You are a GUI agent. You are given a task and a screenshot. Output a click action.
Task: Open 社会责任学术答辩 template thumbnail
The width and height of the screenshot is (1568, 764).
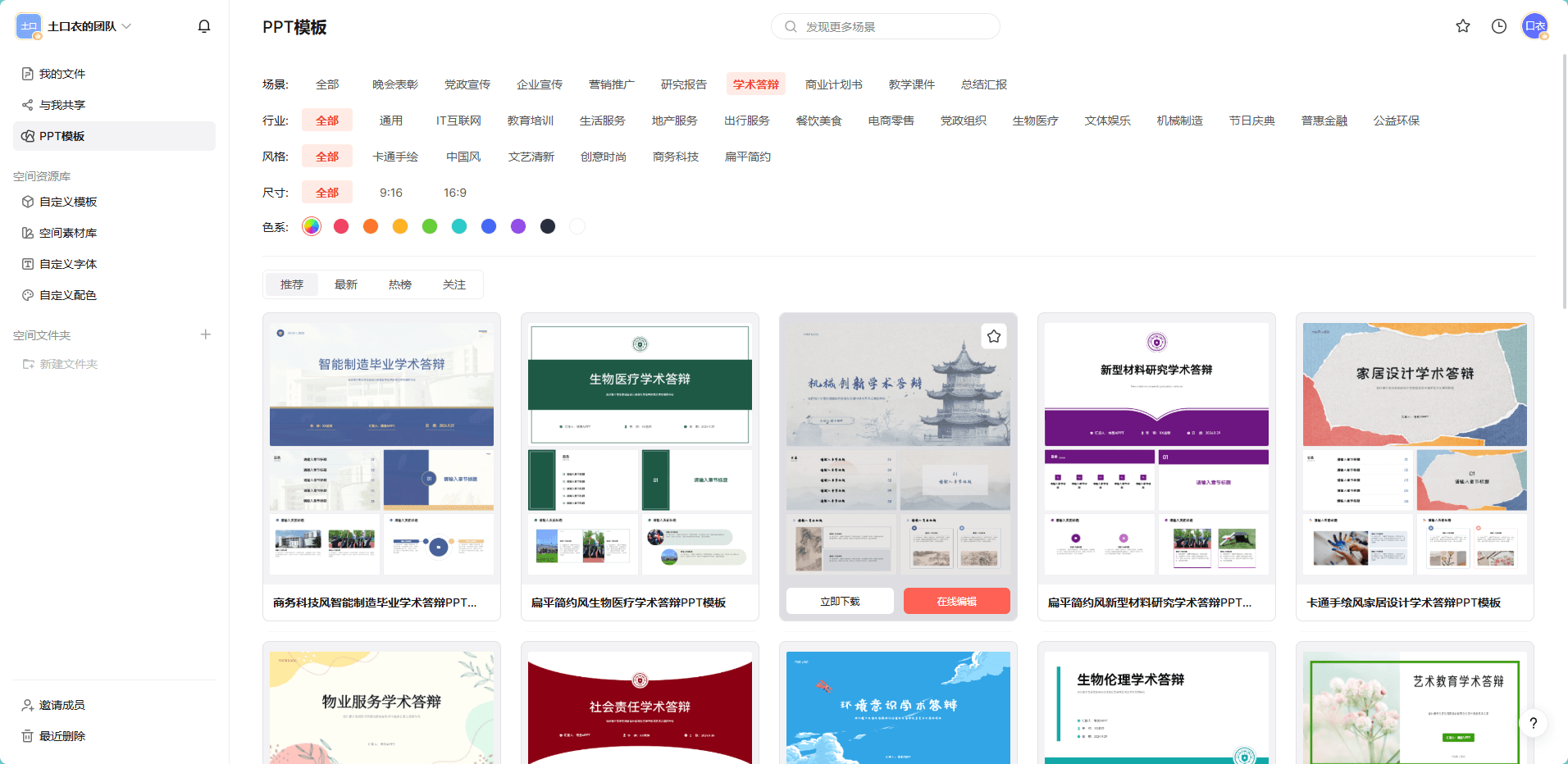(x=640, y=707)
